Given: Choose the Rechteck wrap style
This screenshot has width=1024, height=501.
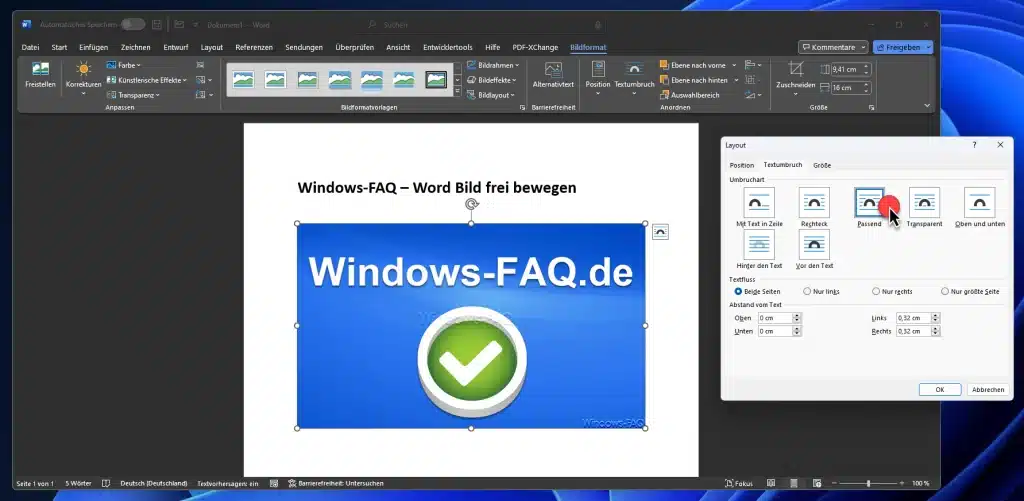Looking at the screenshot, I should pyautogui.click(x=814, y=207).
